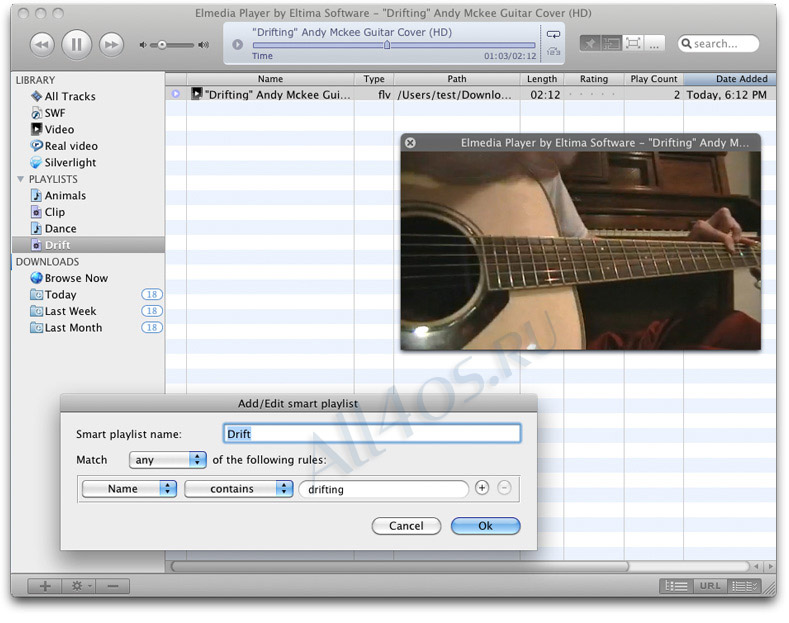Open Browse Now in downloads
Image resolution: width=789 pixels, height=623 pixels.
76,278
